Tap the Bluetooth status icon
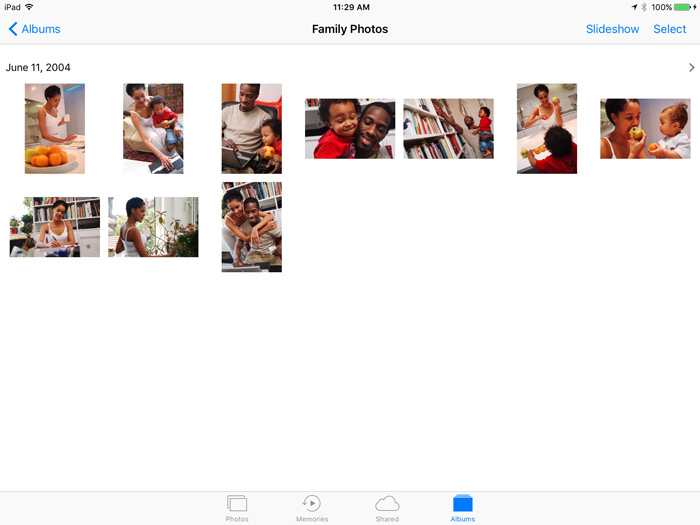The image size is (700, 525). coord(644,7)
